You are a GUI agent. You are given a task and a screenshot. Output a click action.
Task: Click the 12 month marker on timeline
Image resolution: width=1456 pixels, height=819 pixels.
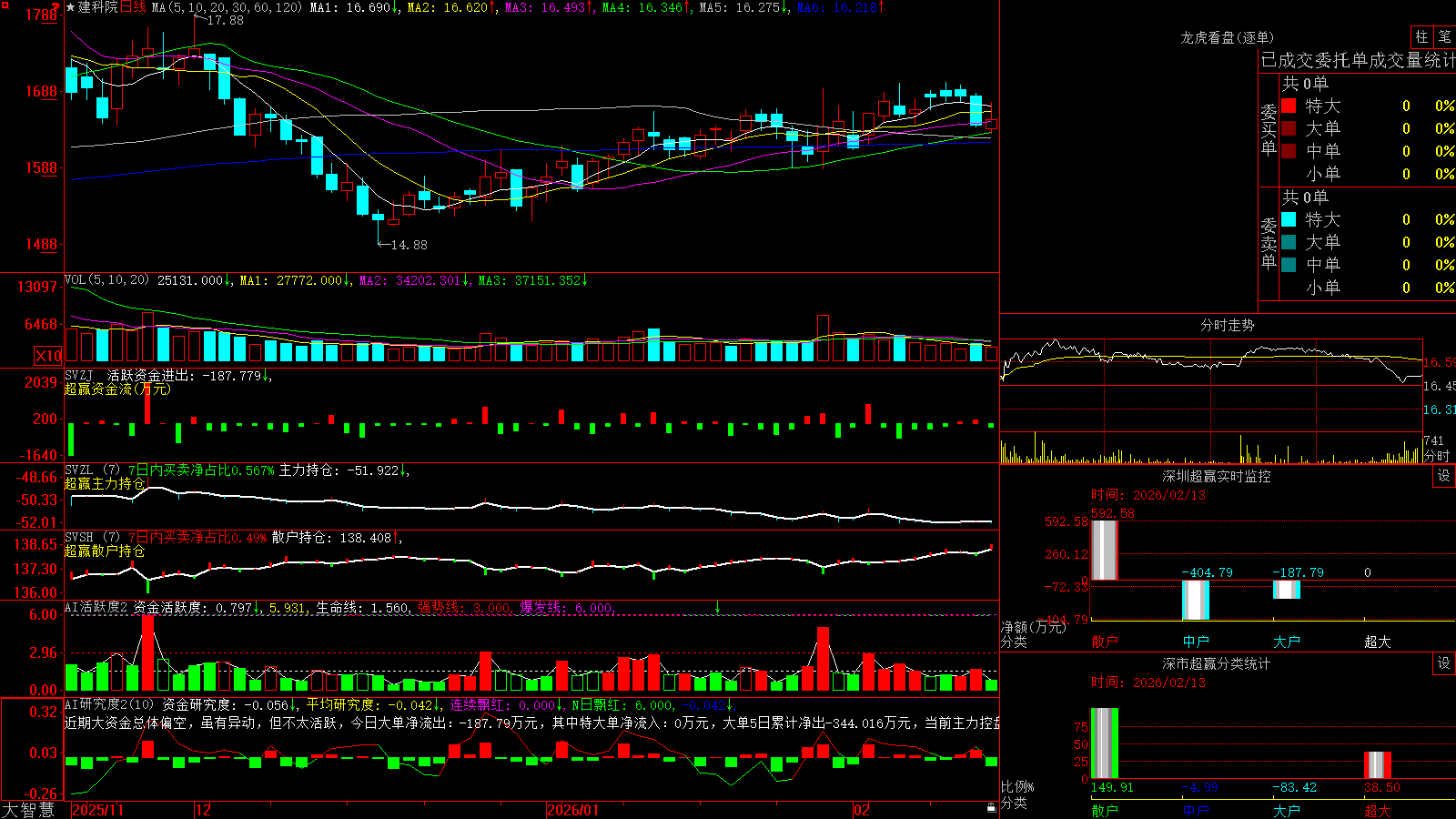click(x=204, y=810)
